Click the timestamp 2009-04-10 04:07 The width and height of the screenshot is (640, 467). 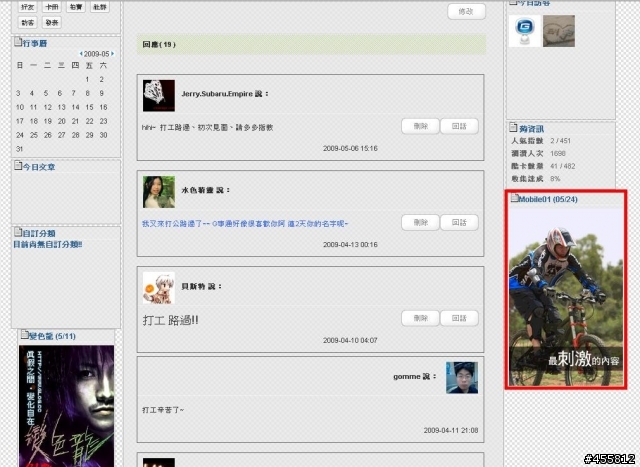tap(350, 340)
